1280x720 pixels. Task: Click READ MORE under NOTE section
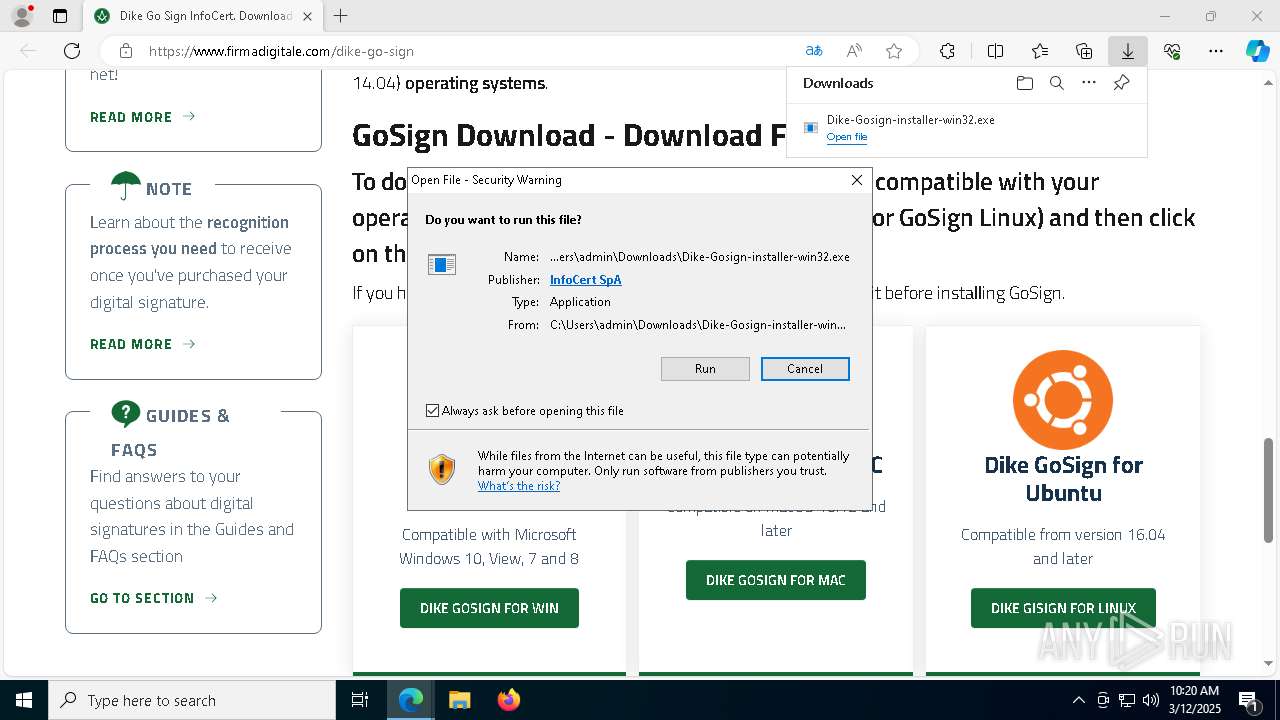pyautogui.click(x=142, y=344)
